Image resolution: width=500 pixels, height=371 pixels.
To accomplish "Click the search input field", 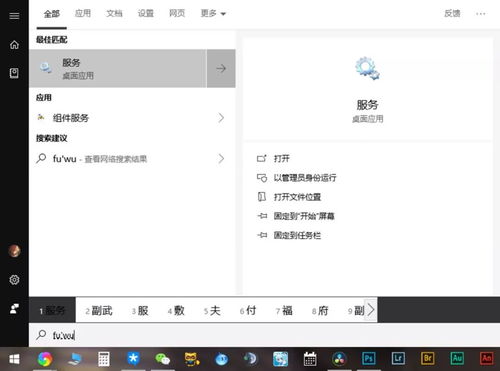I will [x=263, y=335].
